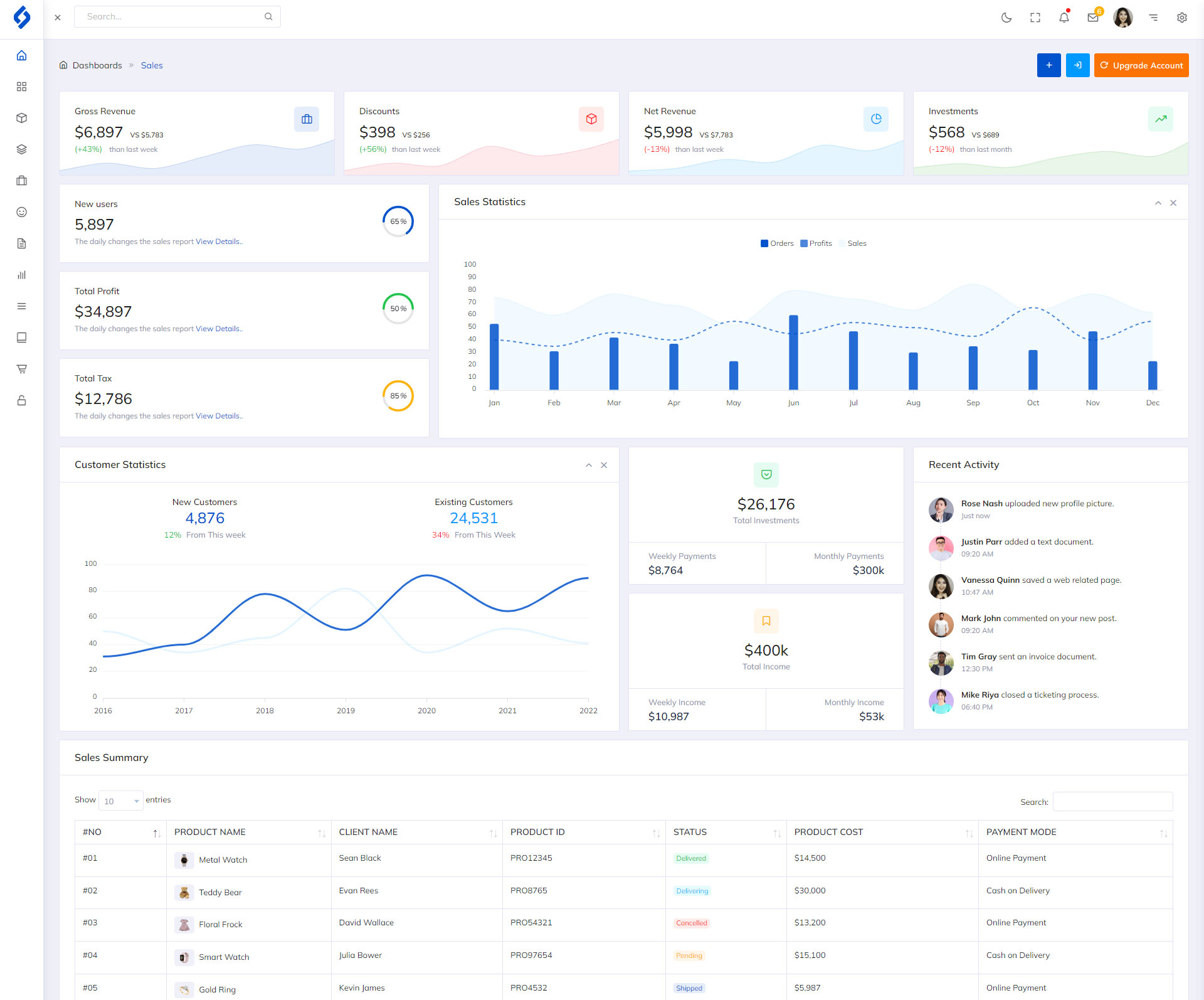Open View Details under Total Profit

click(218, 329)
